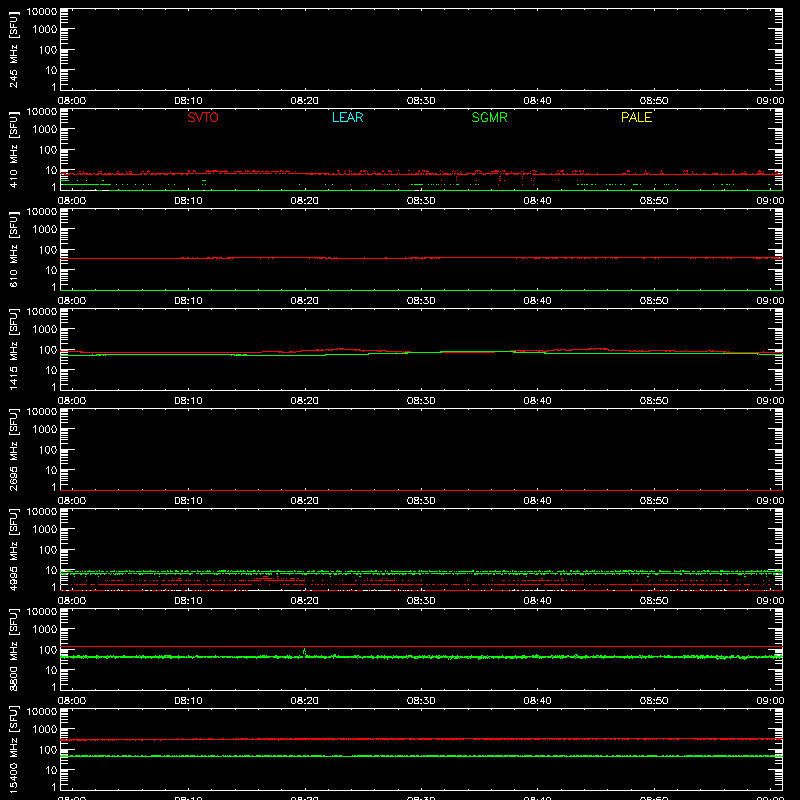
Task: Click 08:20 tick label under 610 MHz panel
Action: coord(305,301)
